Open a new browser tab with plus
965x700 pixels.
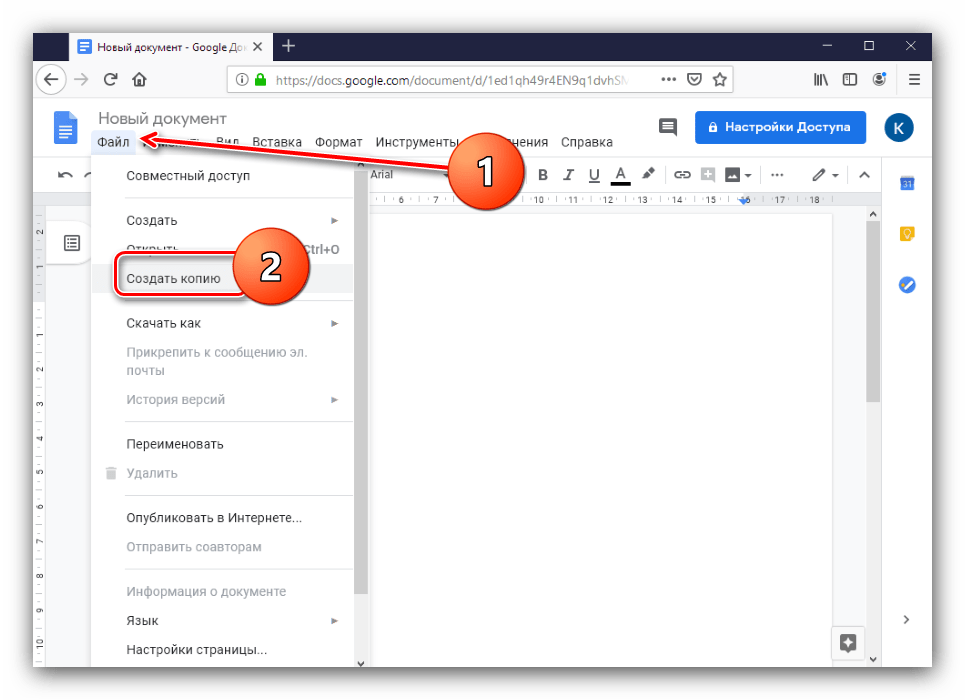[288, 46]
